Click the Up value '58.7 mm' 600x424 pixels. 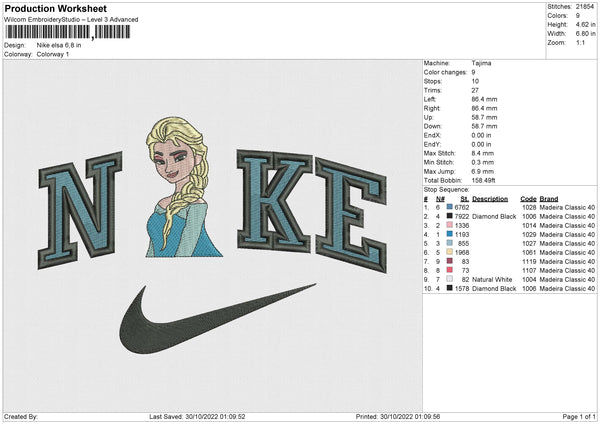(484, 117)
